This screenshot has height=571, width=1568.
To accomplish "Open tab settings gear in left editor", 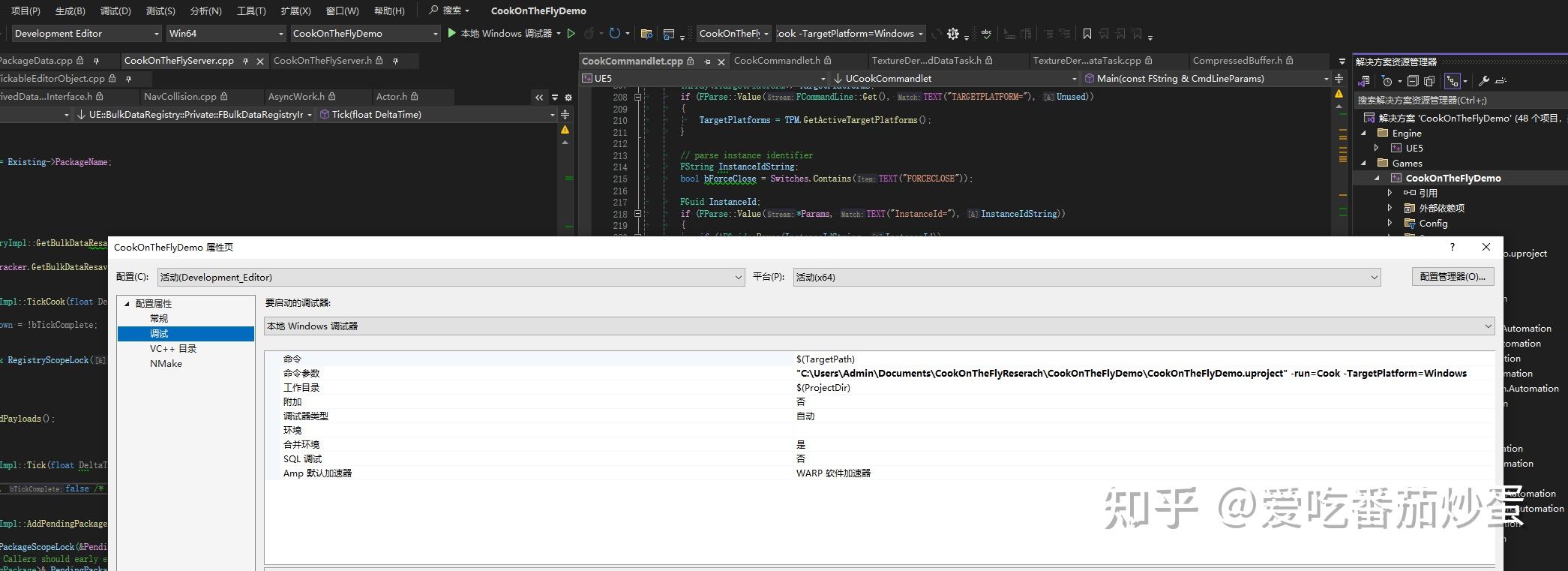I will coord(568,97).
